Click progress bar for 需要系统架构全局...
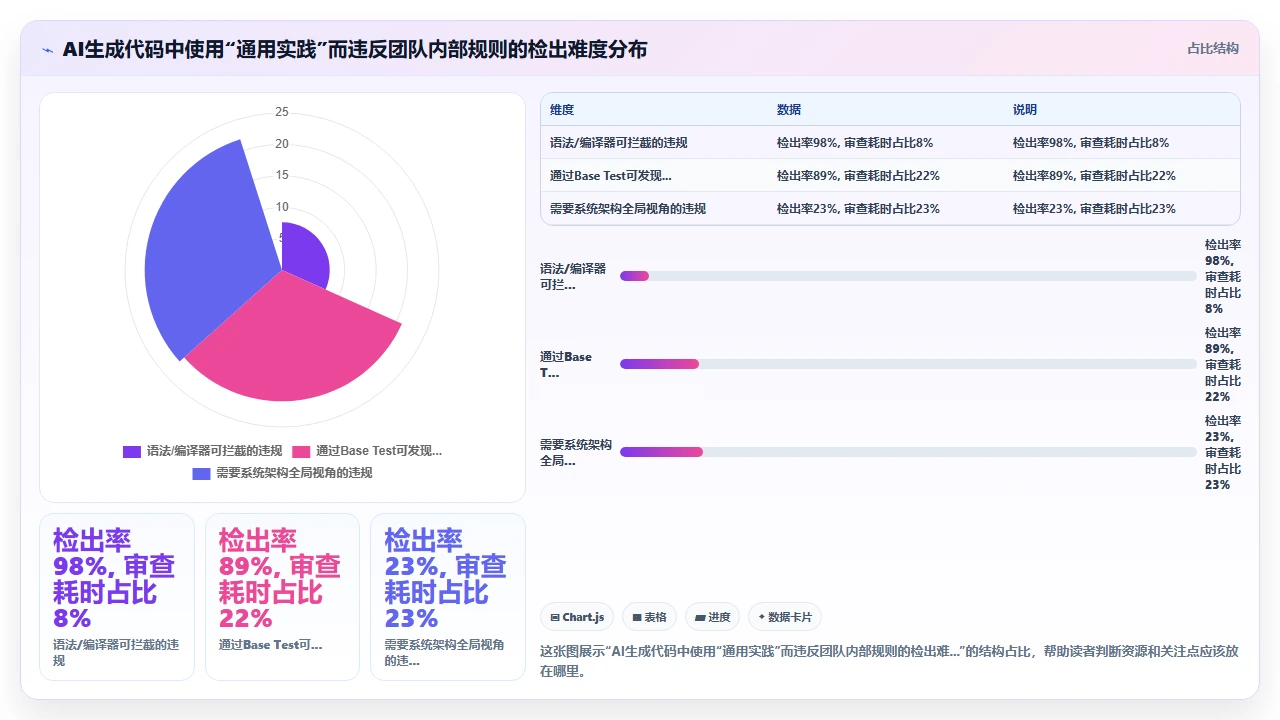Screen dimensions: 1280x720 click(908, 452)
